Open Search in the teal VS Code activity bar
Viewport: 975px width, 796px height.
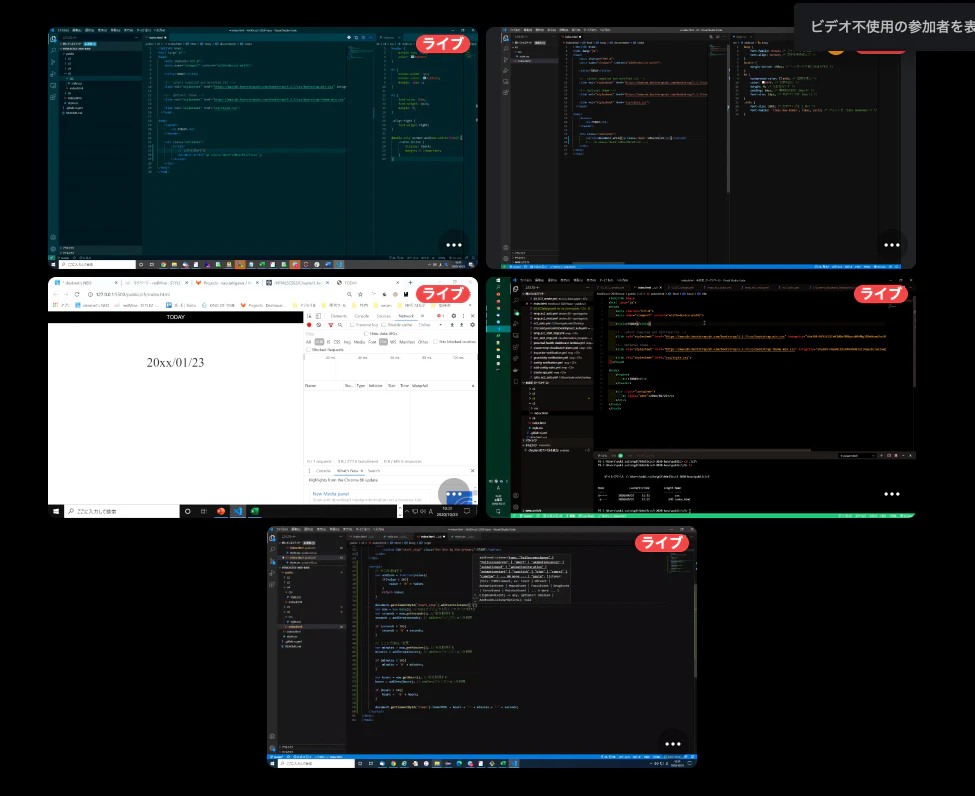(53, 50)
